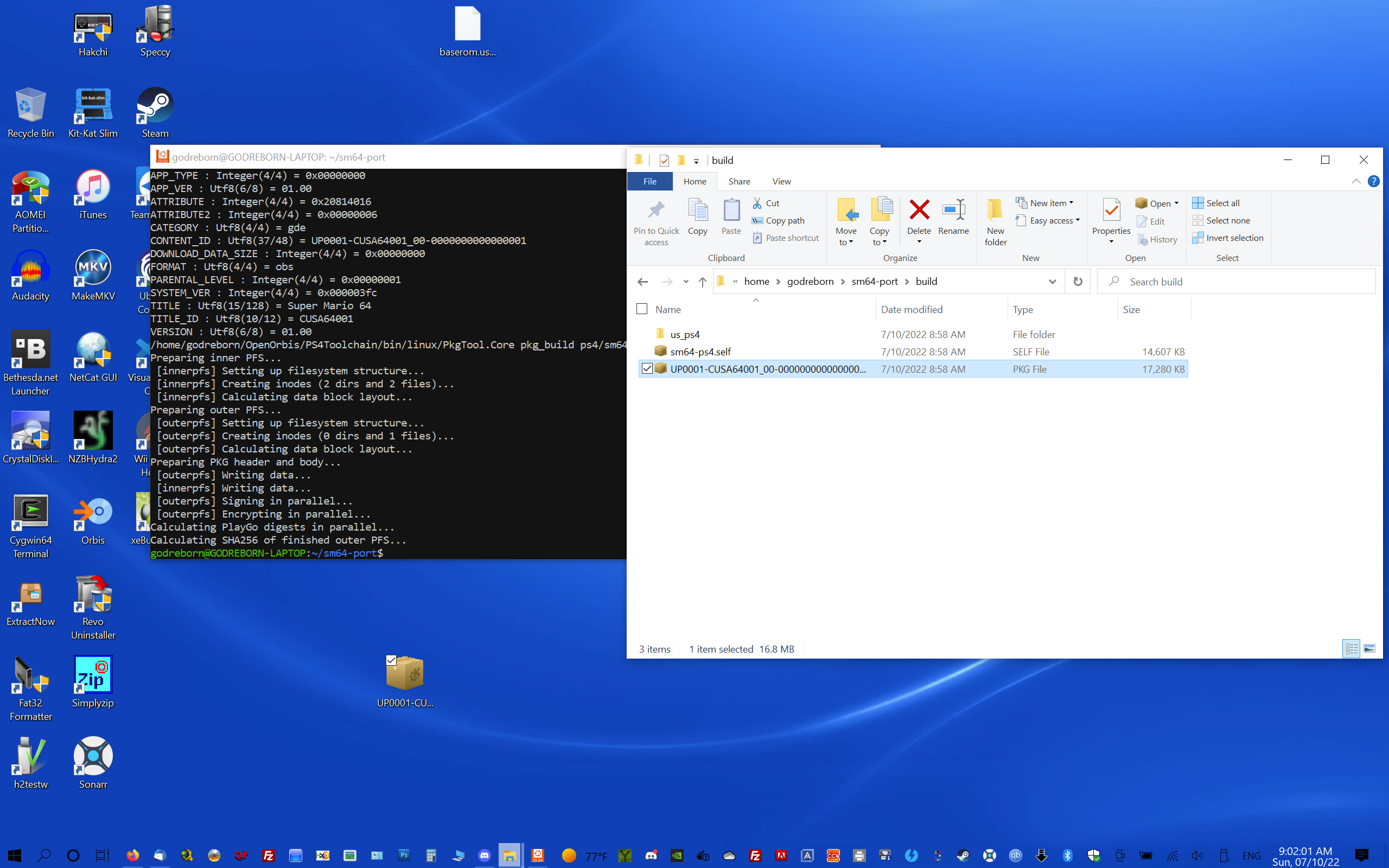Sort by Size column header
This screenshot has width=1389, height=868.
[1154, 309]
